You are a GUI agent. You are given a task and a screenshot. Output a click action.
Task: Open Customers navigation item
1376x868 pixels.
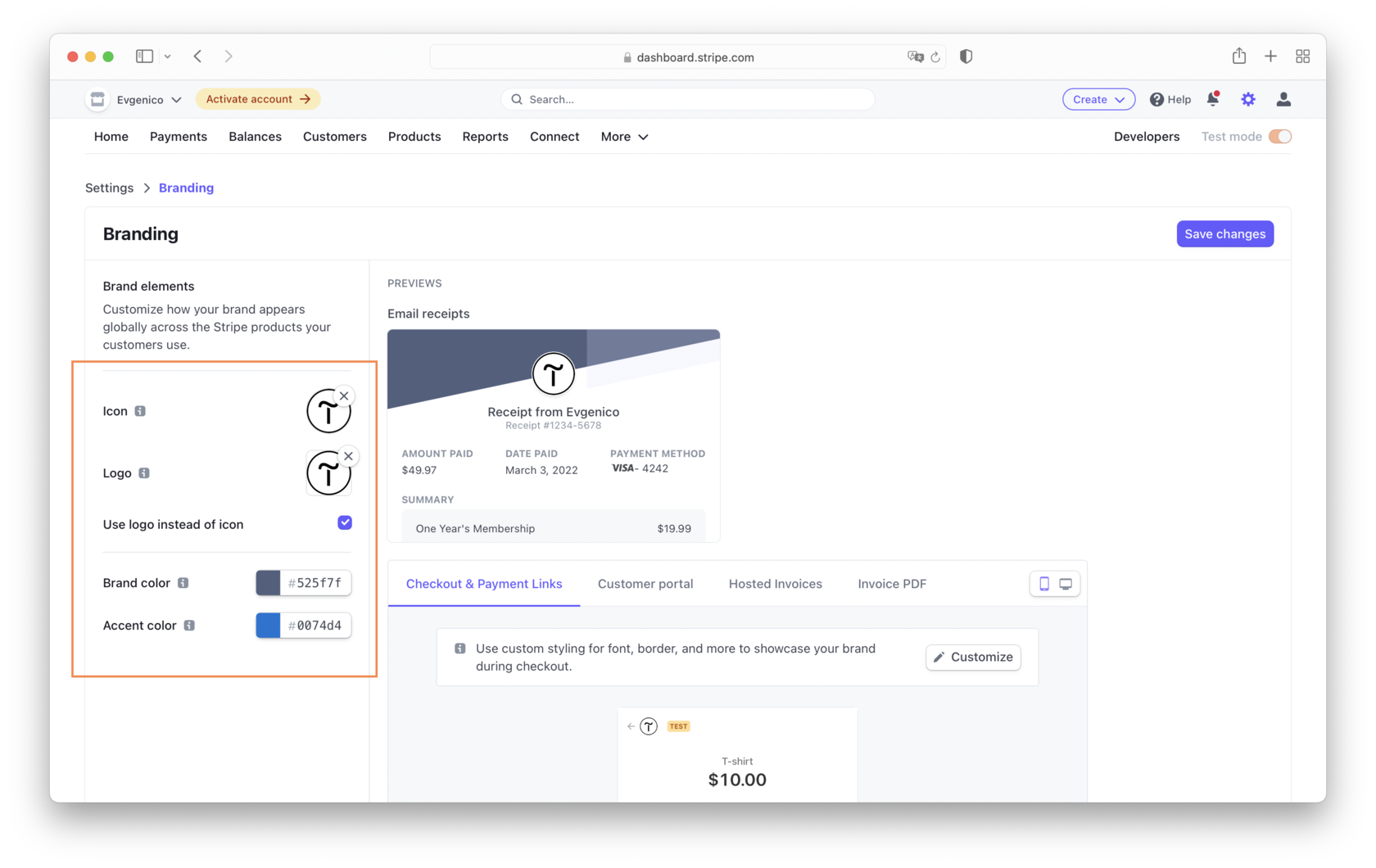335,137
